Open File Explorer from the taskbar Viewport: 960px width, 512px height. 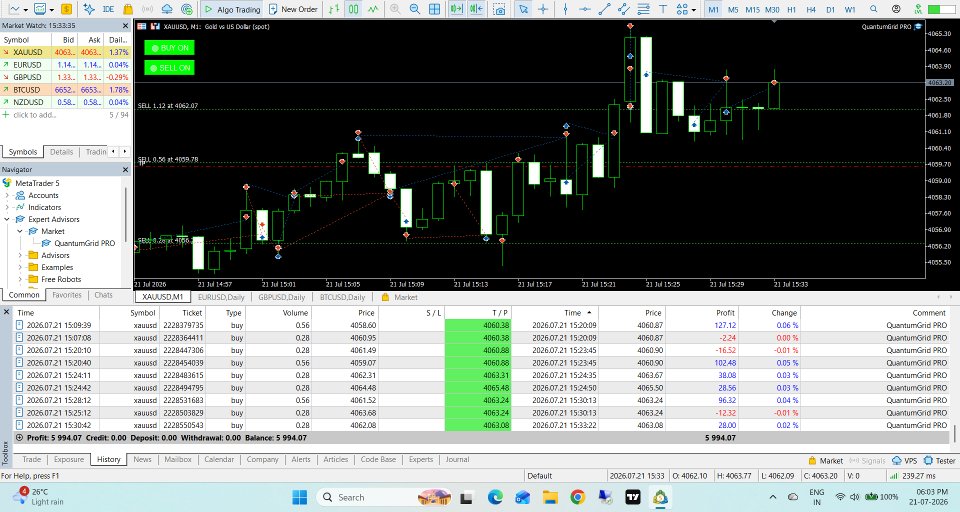click(x=550, y=497)
